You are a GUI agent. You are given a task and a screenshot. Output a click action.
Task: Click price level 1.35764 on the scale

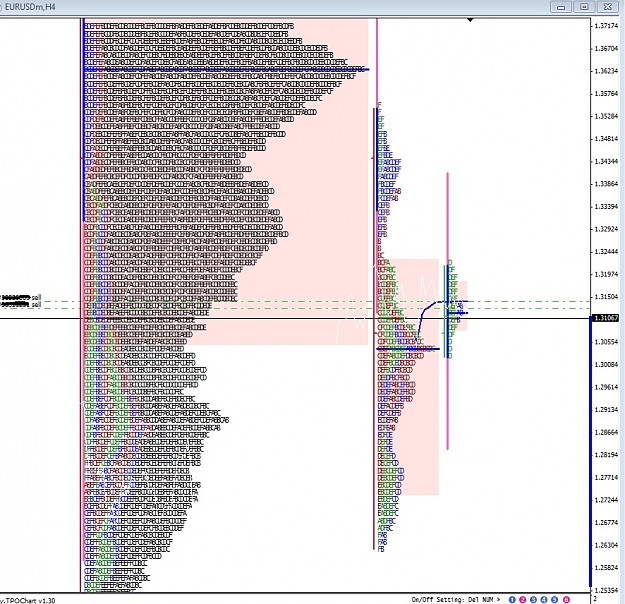606,94
